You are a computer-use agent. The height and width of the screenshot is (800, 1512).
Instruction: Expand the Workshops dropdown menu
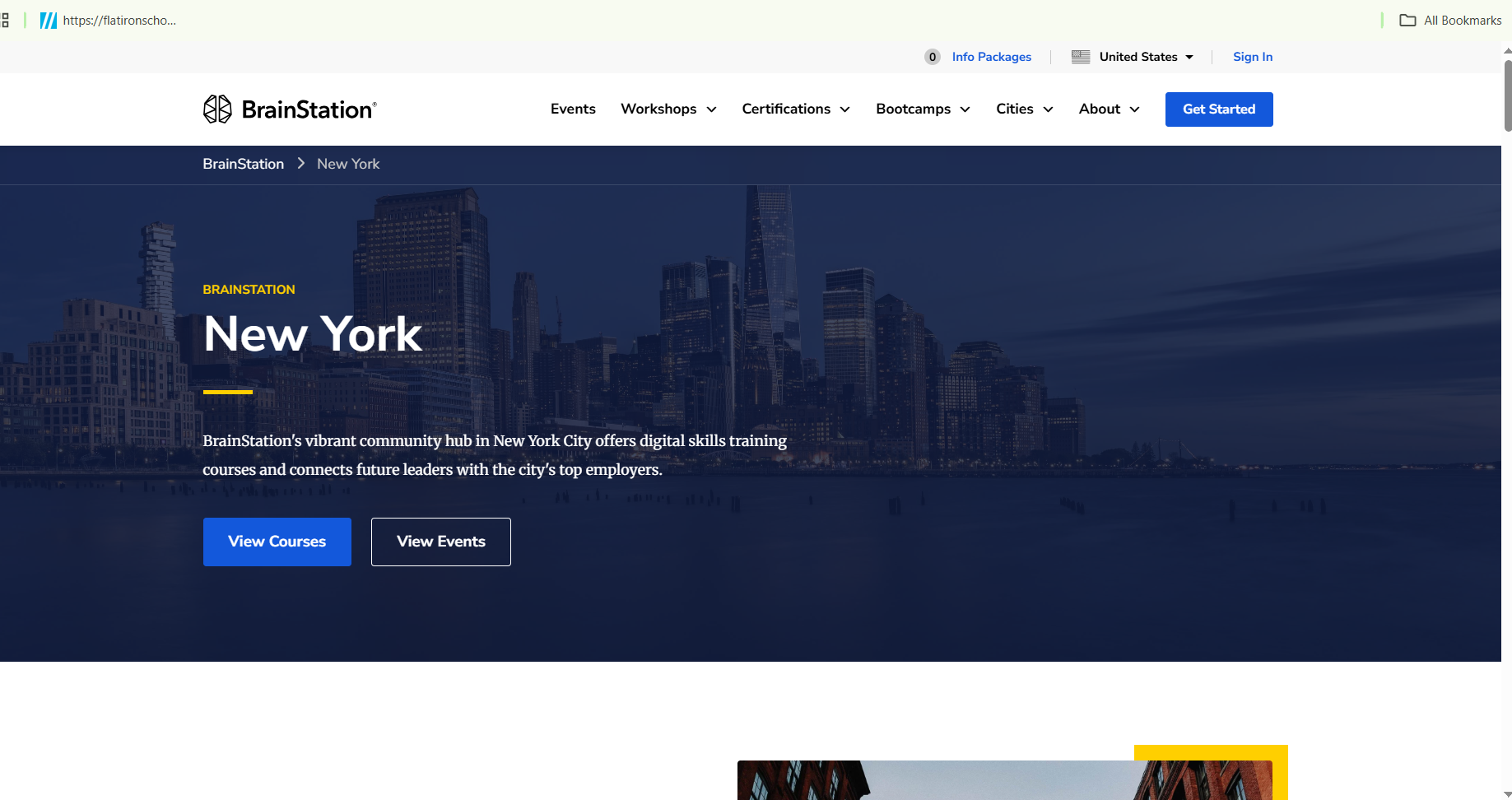click(x=668, y=109)
